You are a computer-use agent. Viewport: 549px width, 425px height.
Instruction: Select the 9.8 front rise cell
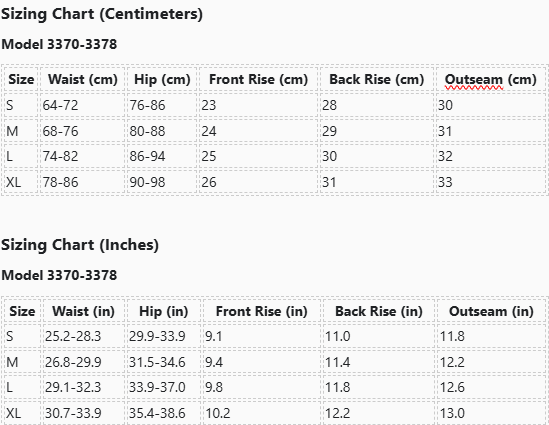point(262,387)
